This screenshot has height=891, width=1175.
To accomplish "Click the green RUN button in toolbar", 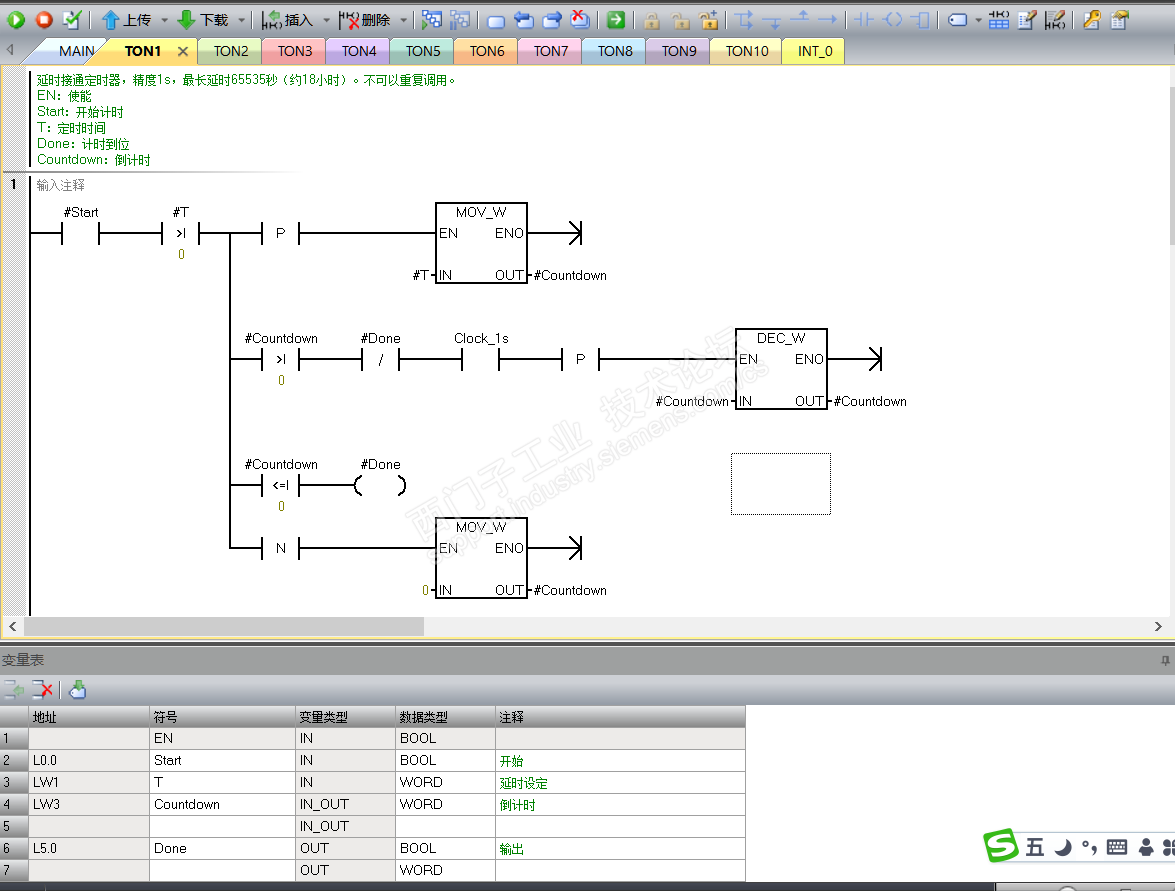I will (16, 20).
